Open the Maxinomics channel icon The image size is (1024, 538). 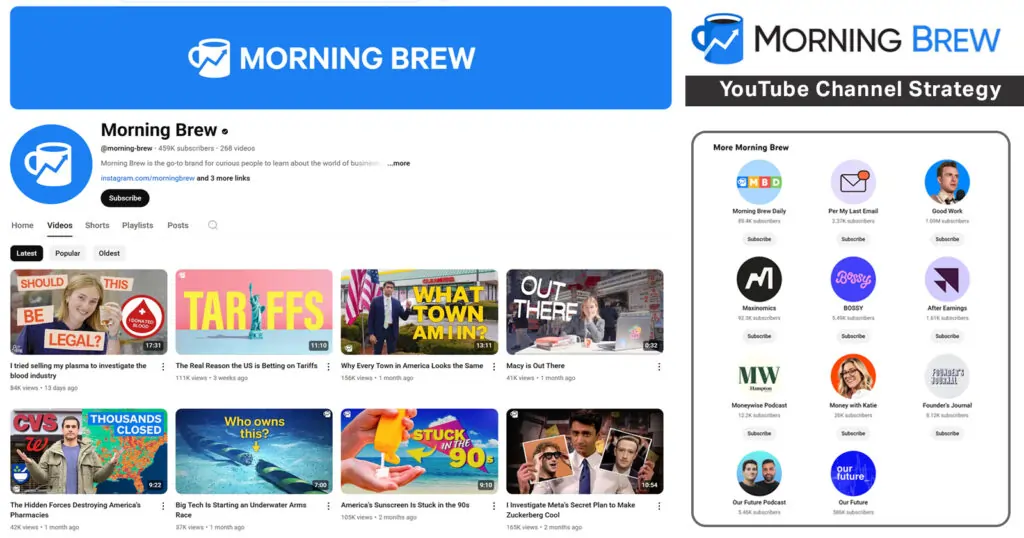tap(759, 279)
